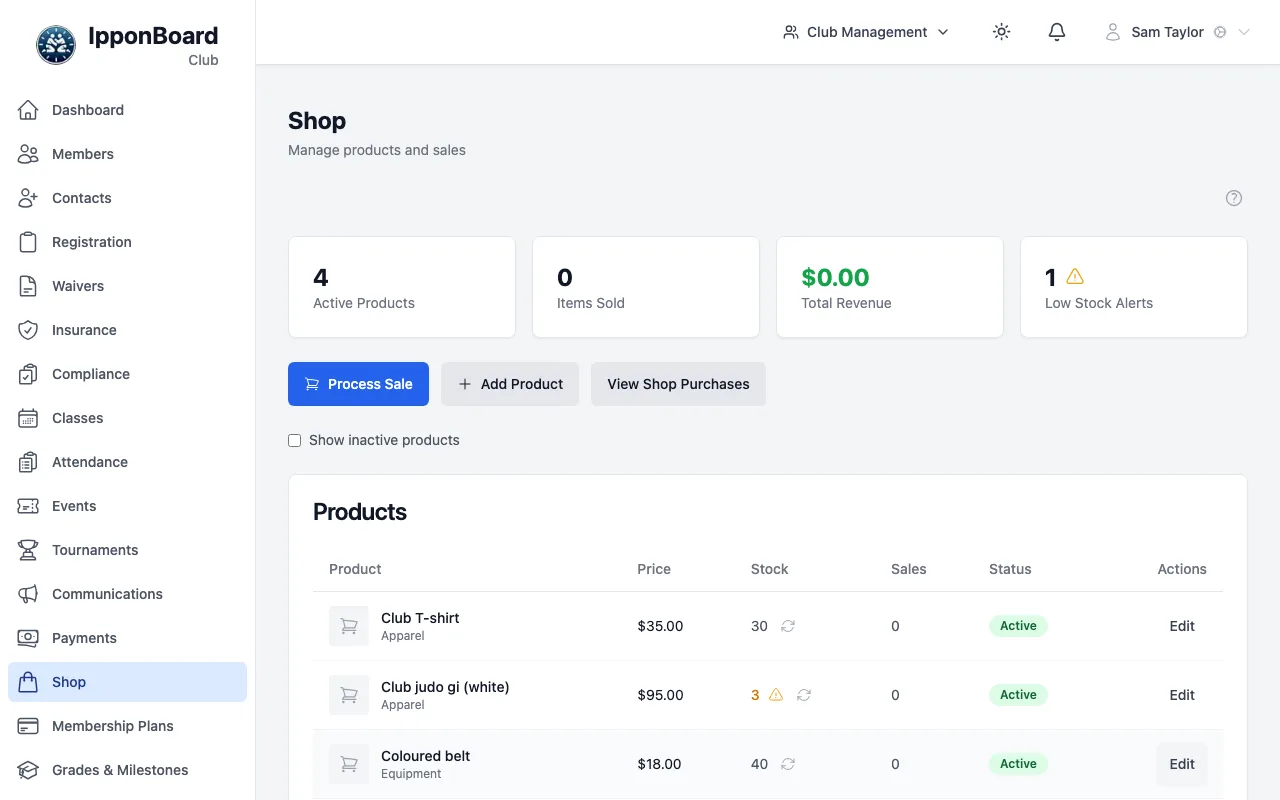Click the Coloured belt product image placeholder

pos(349,764)
